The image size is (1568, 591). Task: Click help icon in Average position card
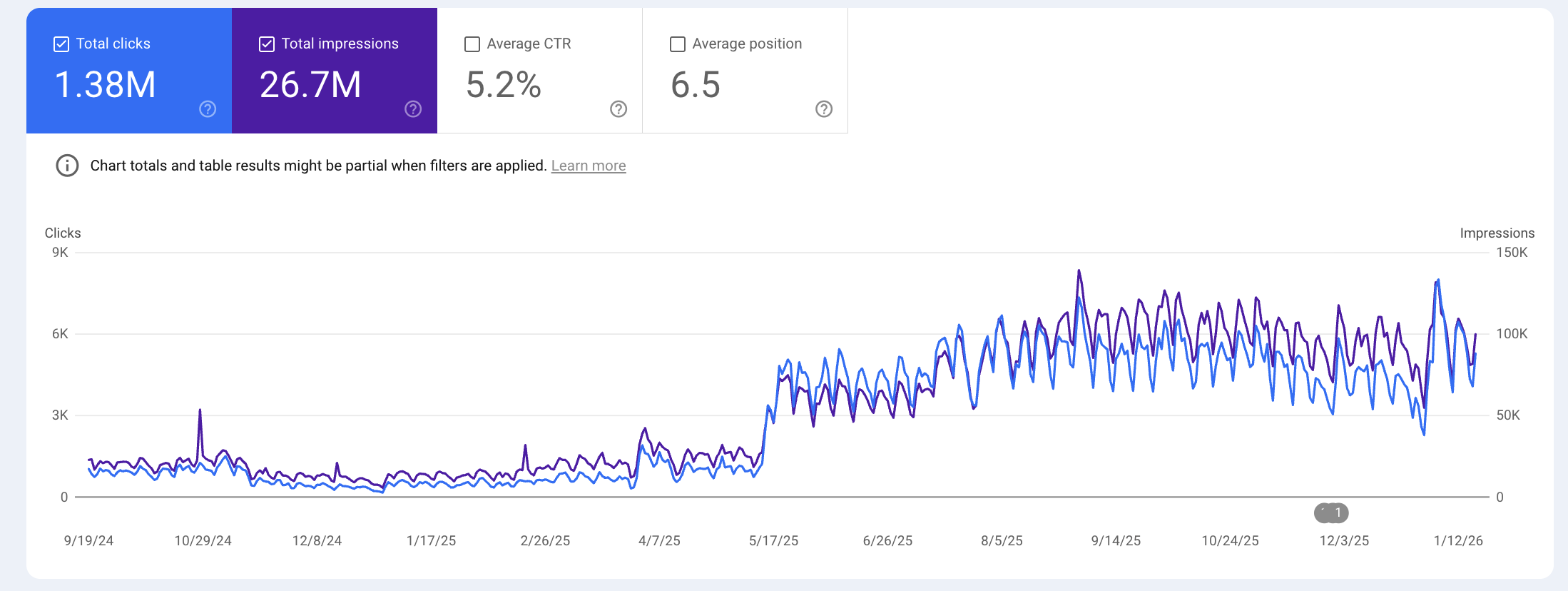824,109
